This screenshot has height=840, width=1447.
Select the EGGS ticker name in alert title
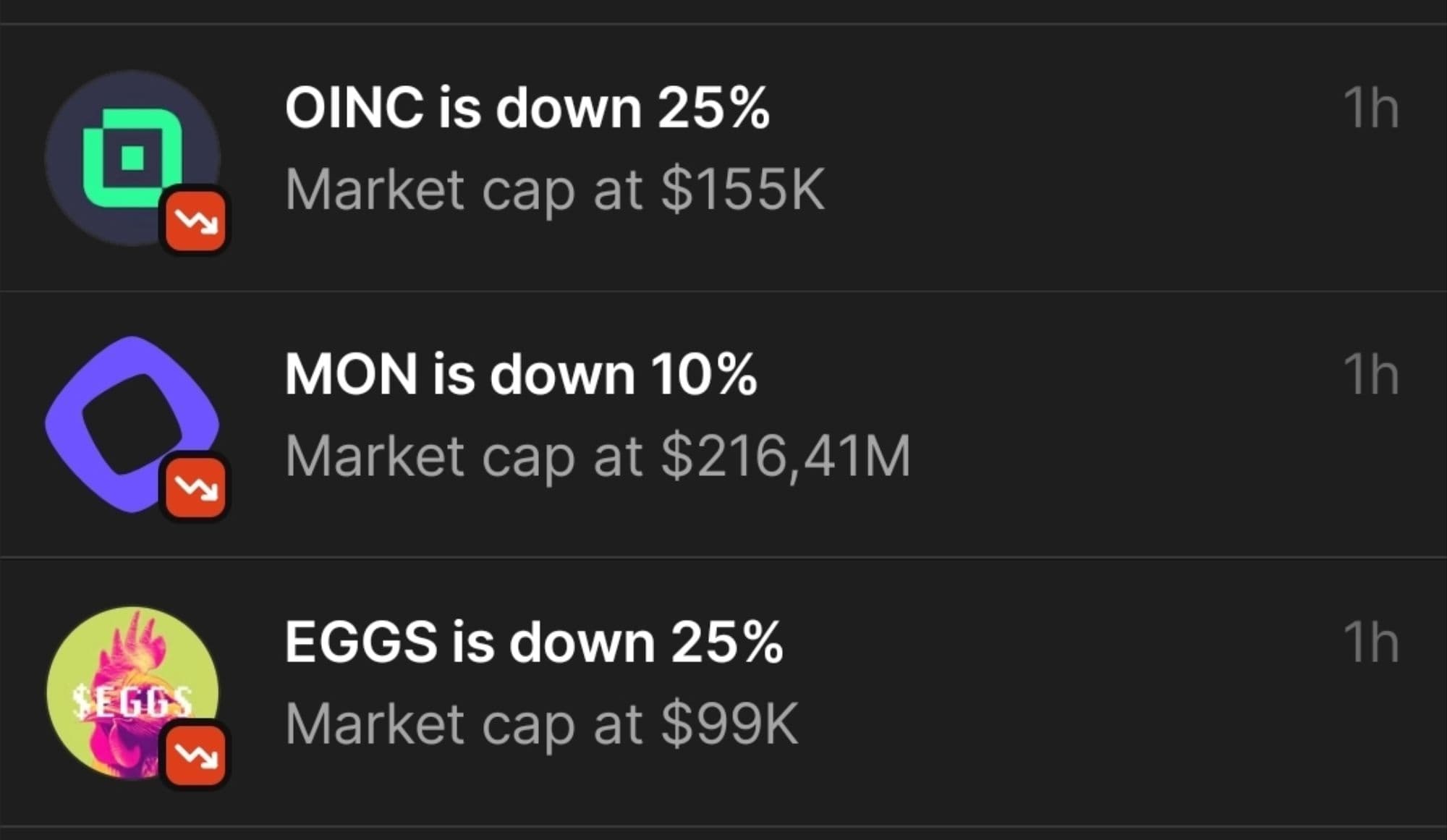tap(360, 642)
